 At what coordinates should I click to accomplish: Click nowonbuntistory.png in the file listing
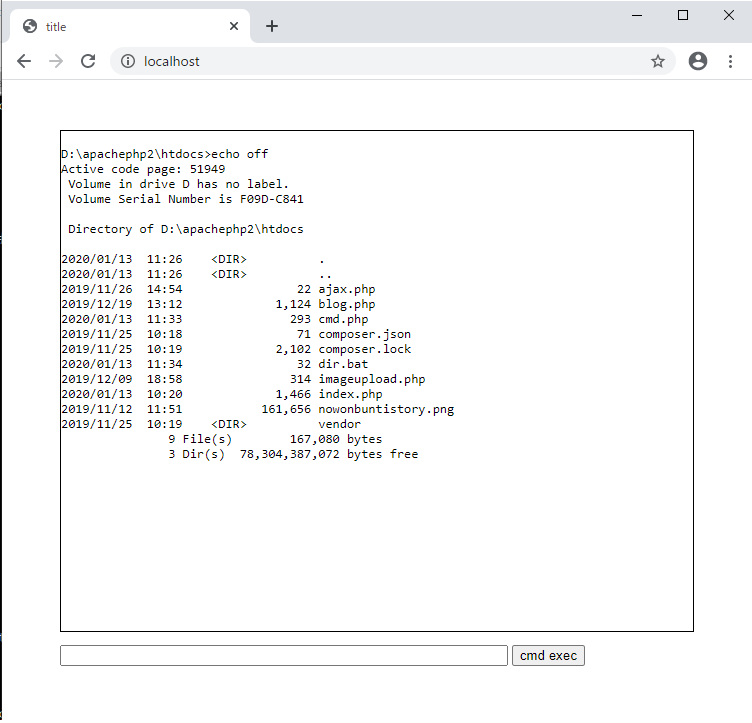(x=386, y=409)
